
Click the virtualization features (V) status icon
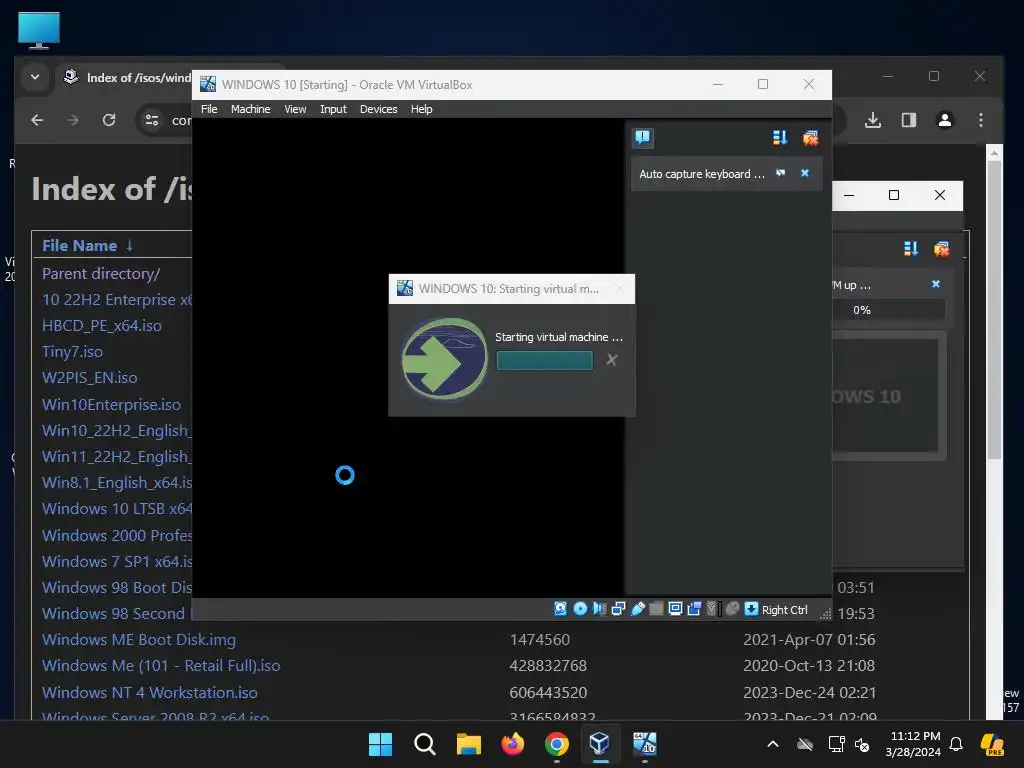click(712, 609)
